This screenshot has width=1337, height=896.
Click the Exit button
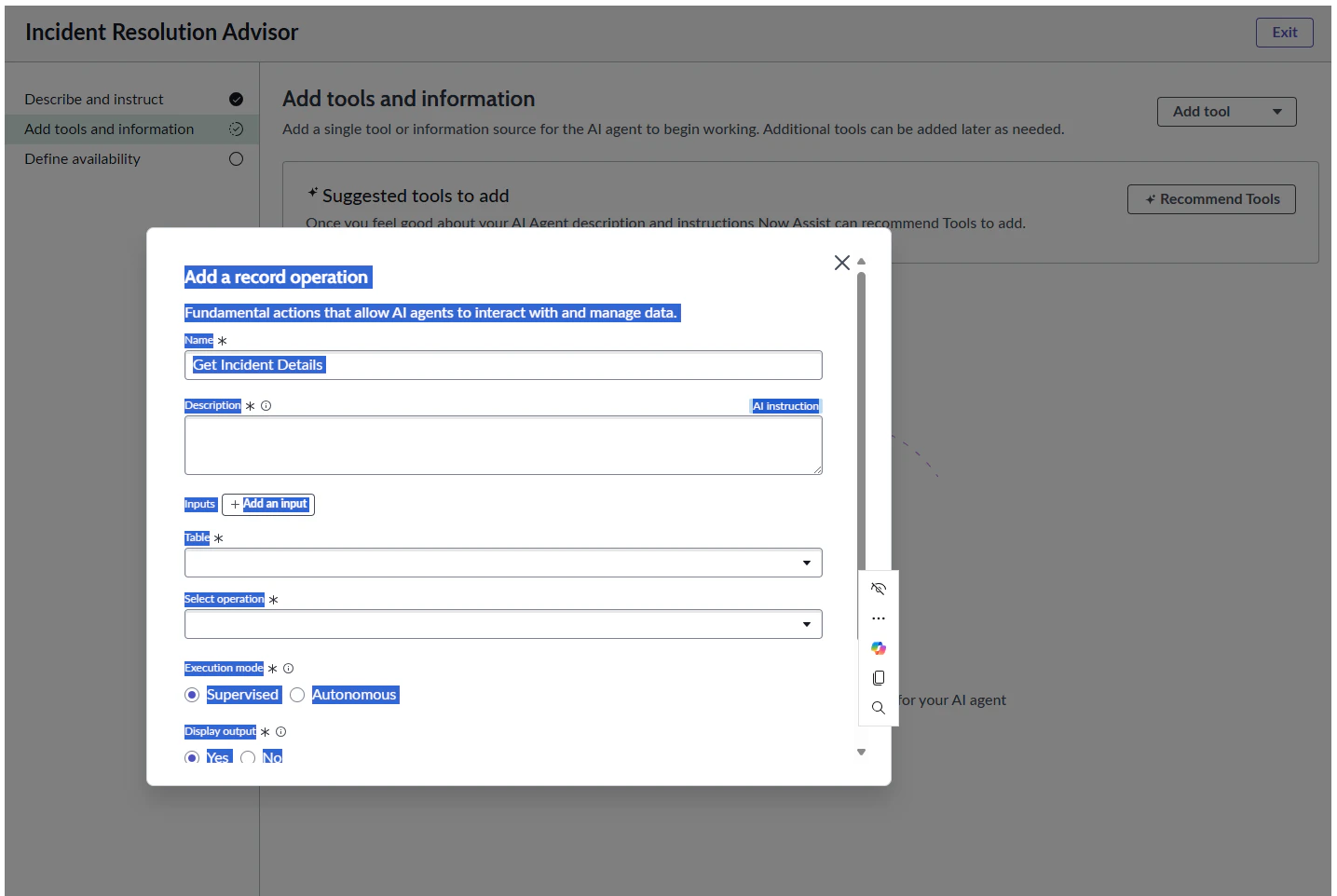click(x=1285, y=33)
